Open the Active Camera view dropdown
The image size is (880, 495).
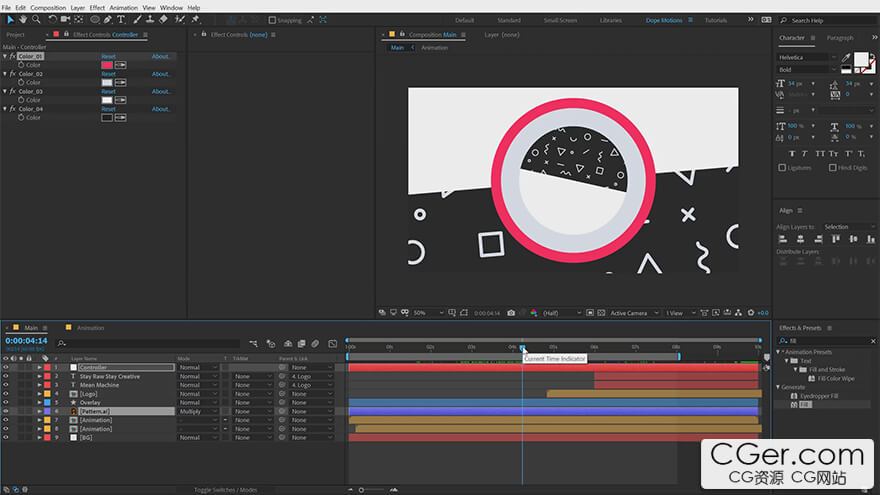(x=632, y=313)
